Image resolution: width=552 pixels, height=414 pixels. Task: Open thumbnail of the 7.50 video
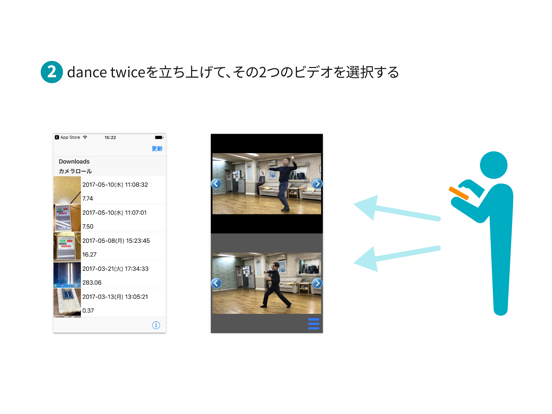(x=67, y=218)
